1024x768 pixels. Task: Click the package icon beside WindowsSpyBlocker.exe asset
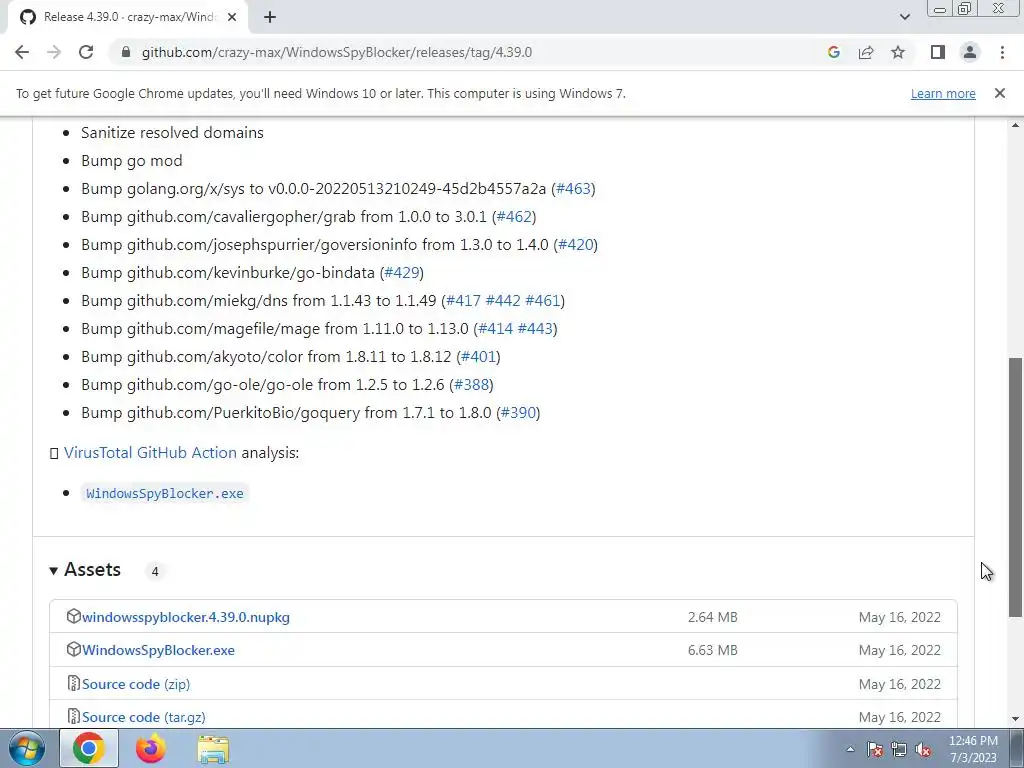[73, 650]
